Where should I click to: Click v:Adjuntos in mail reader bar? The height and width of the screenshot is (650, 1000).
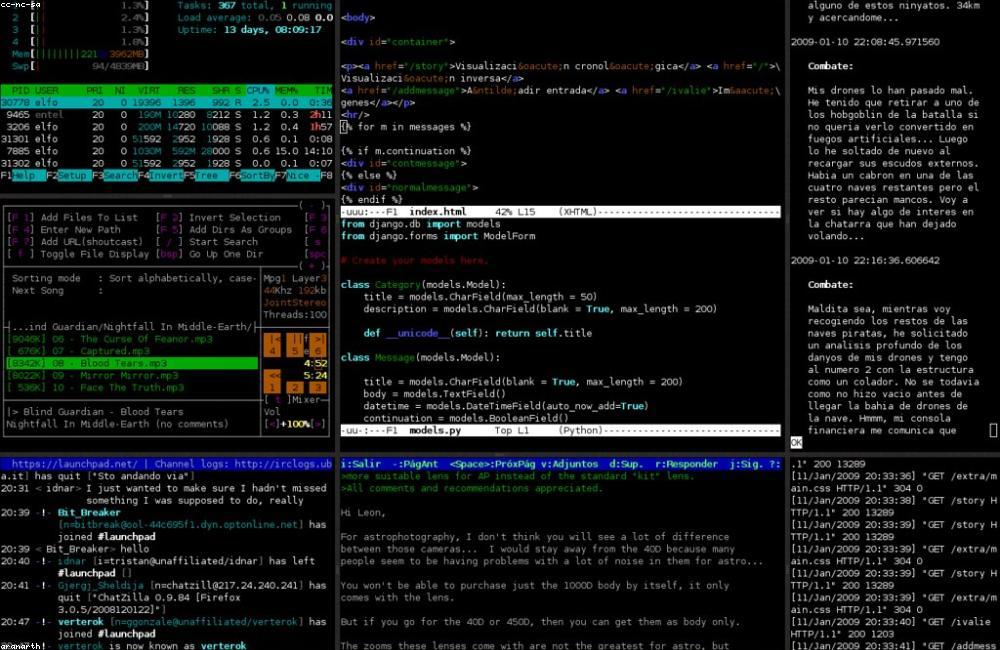(x=572, y=464)
